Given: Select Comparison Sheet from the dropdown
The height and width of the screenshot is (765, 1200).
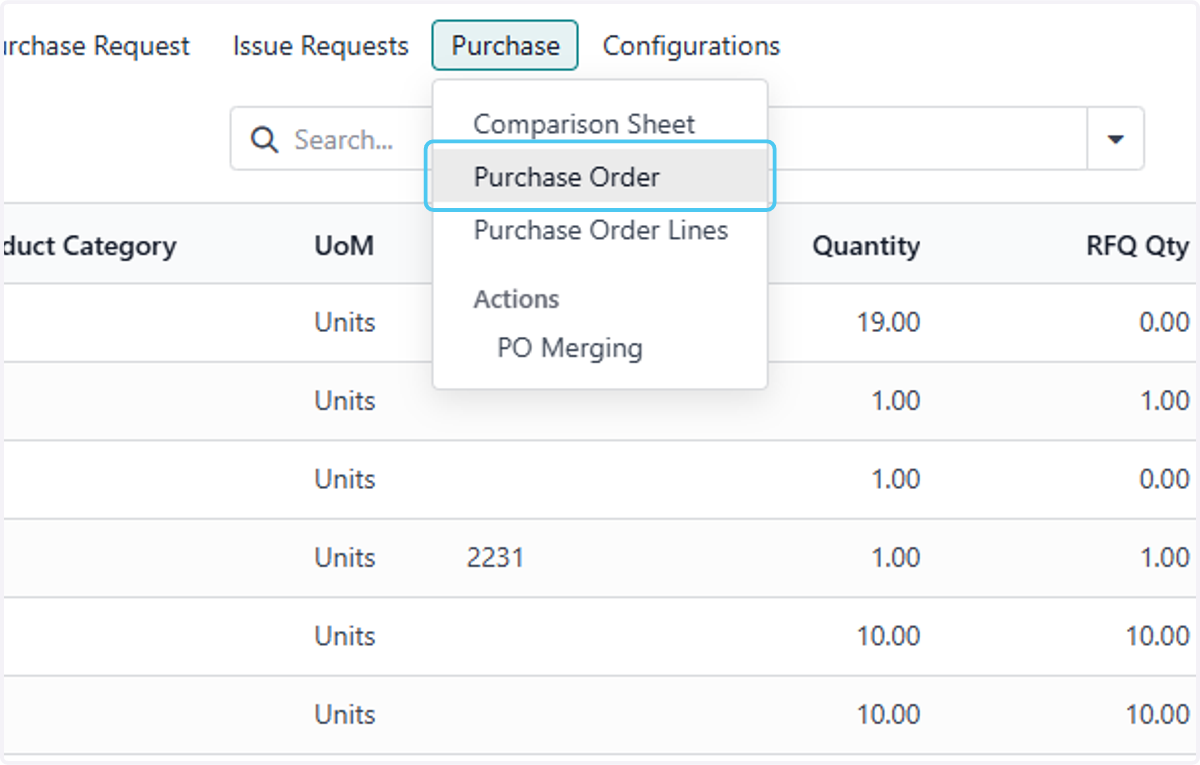Looking at the screenshot, I should pyautogui.click(x=584, y=124).
